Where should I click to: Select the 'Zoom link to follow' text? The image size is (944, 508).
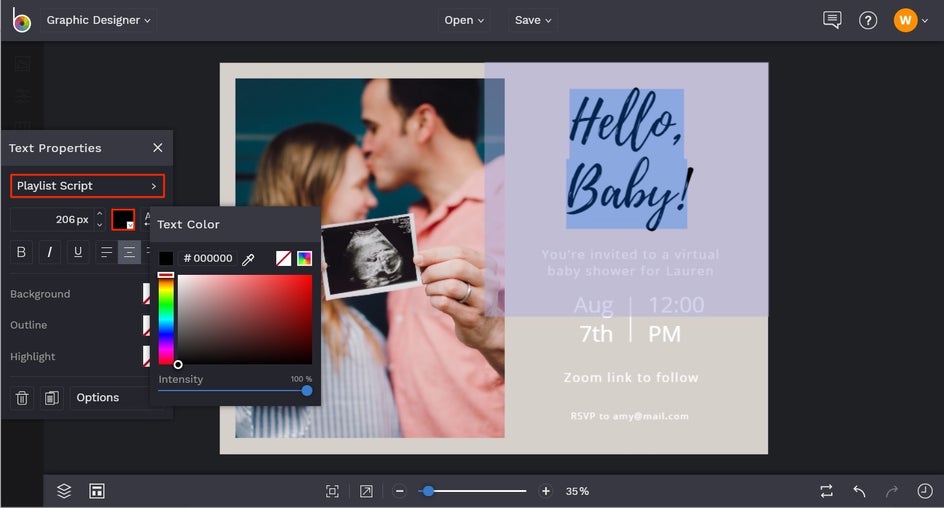[x=631, y=377]
